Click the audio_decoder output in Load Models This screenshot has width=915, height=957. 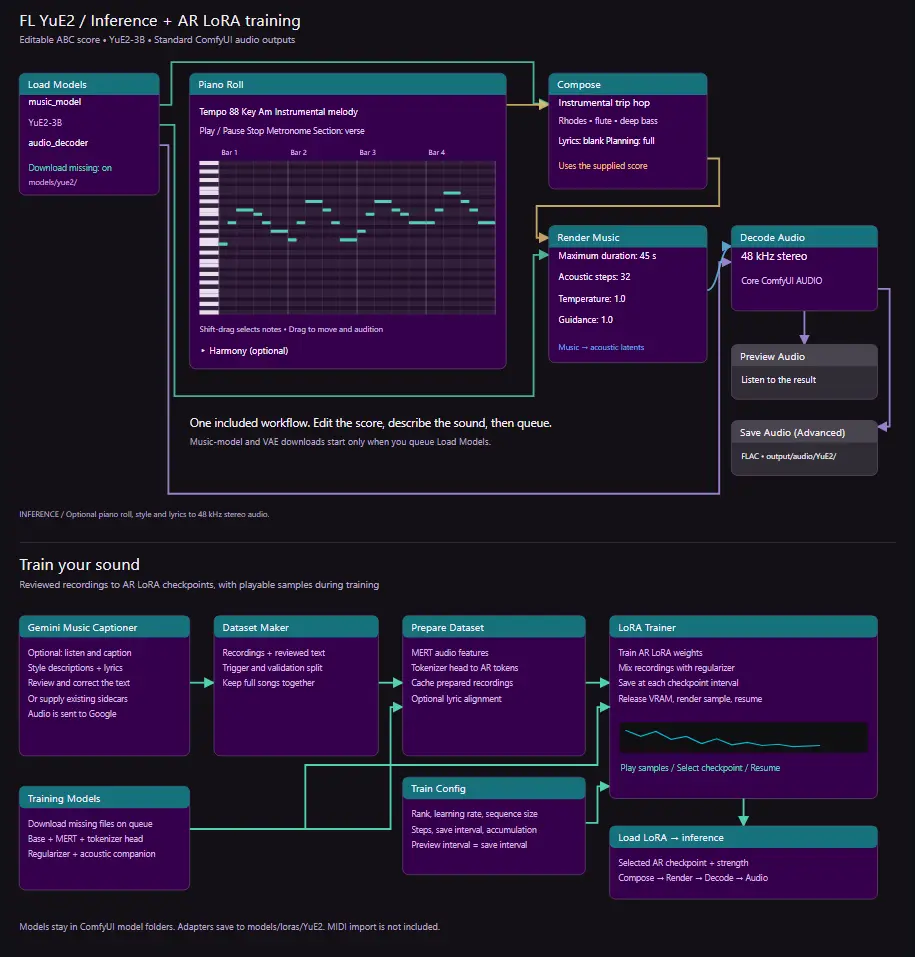[x=58, y=143]
